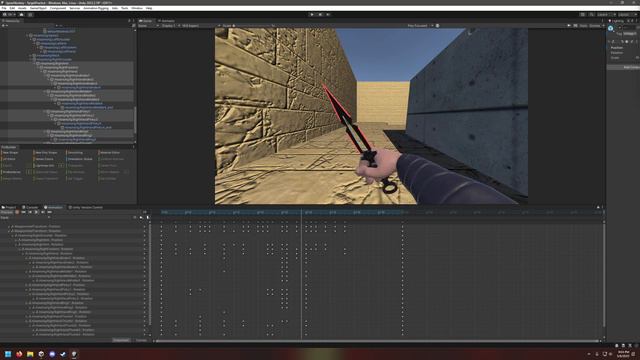The height and width of the screenshot is (360, 640).
Task: Switch to Dopesheet mode
Action: [x=121, y=340]
